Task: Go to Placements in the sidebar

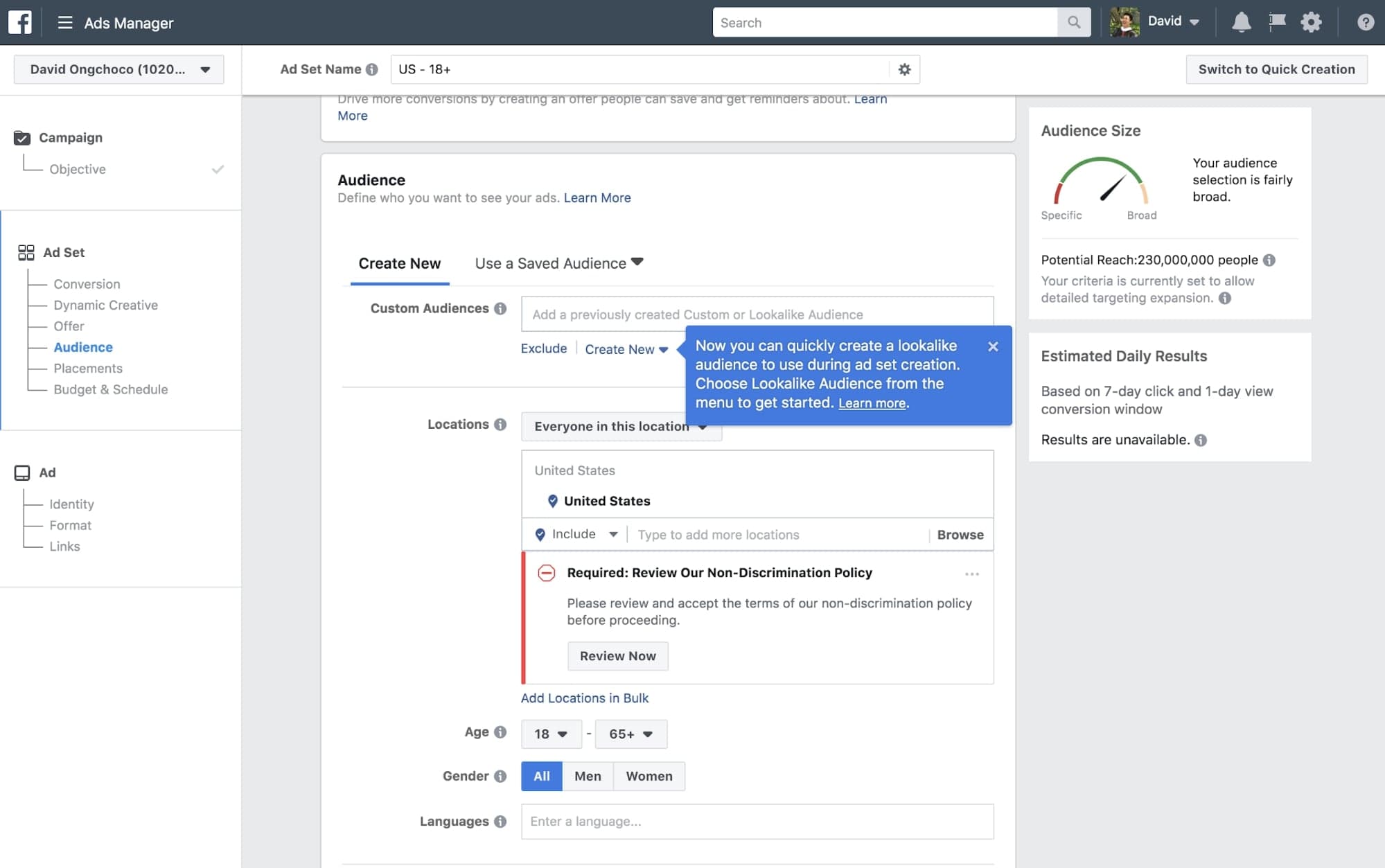Action: pyautogui.click(x=88, y=368)
